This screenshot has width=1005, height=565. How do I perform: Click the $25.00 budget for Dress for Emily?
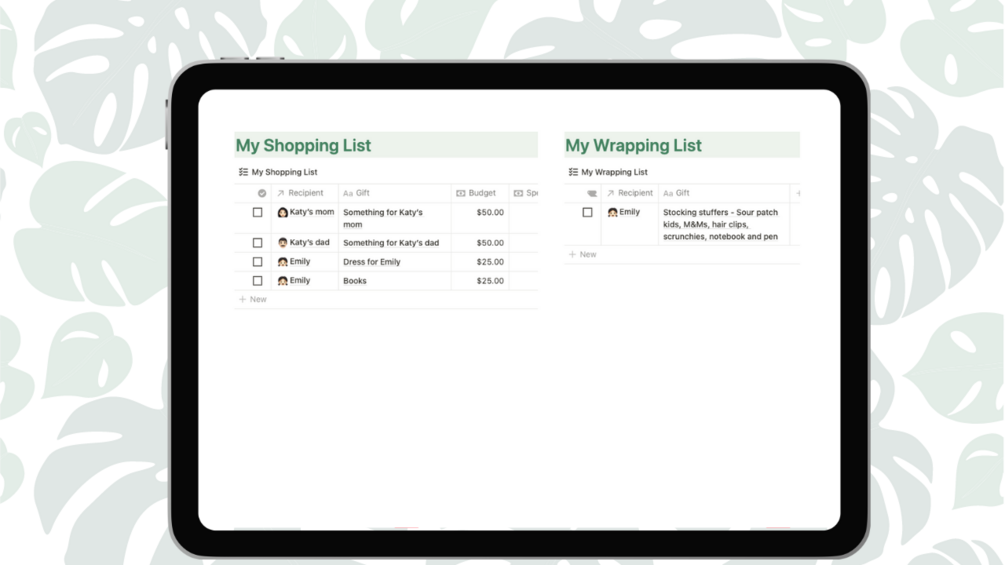pyautogui.click(x=490, y=262)
